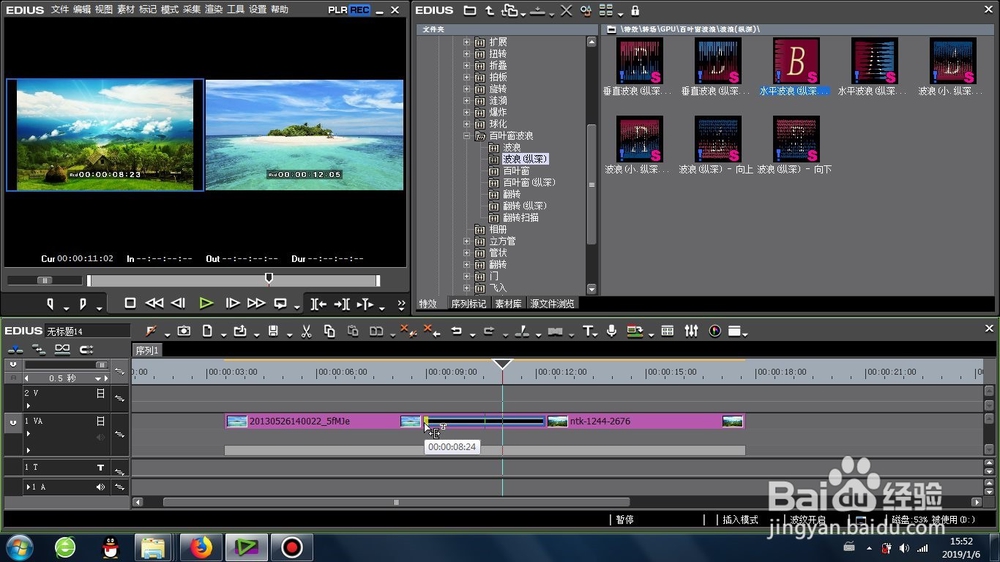This screenshot has width=1000, height=562.
Task: Click the previous frame button in the player
Action: tap(179, 303)
